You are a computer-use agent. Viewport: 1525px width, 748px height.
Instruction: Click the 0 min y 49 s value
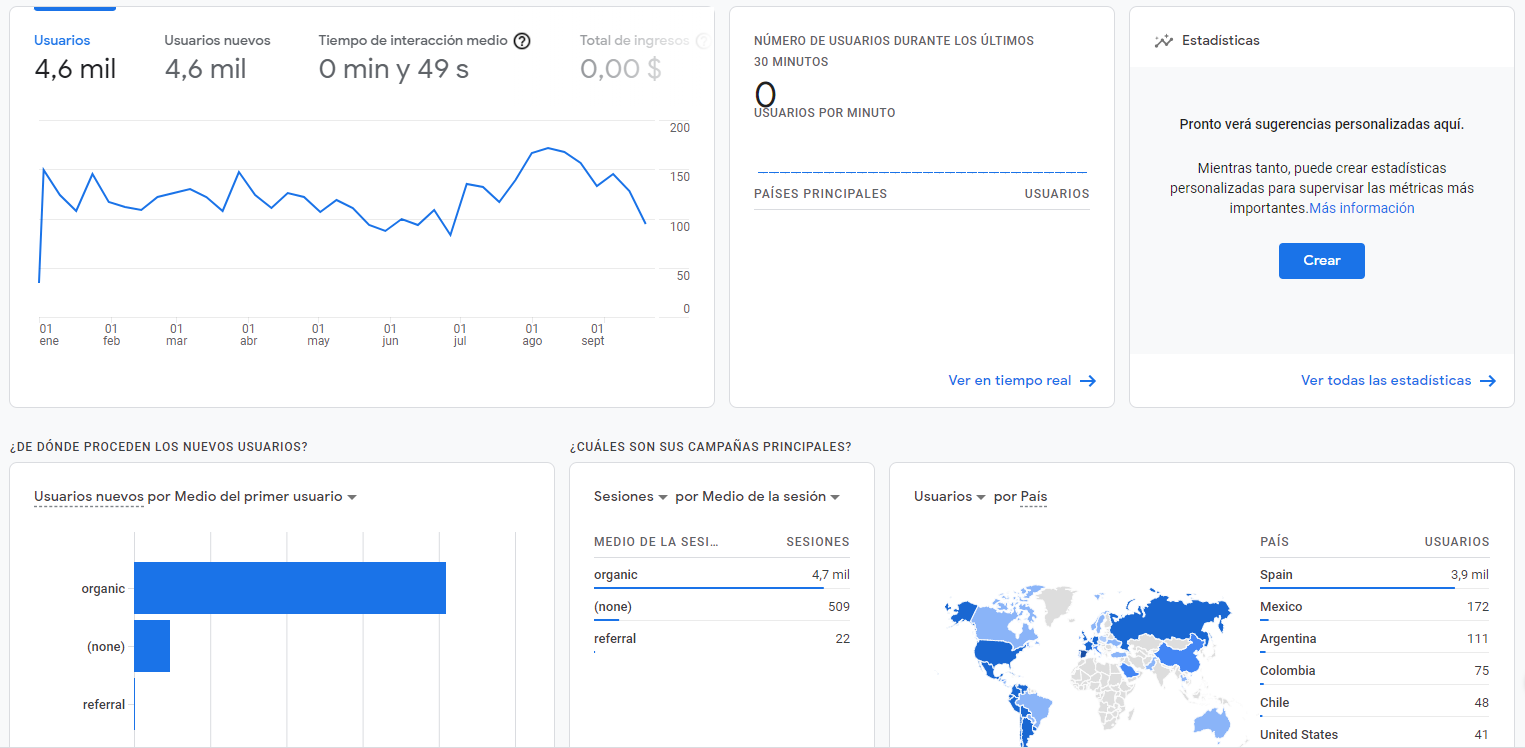click(394, 69)
